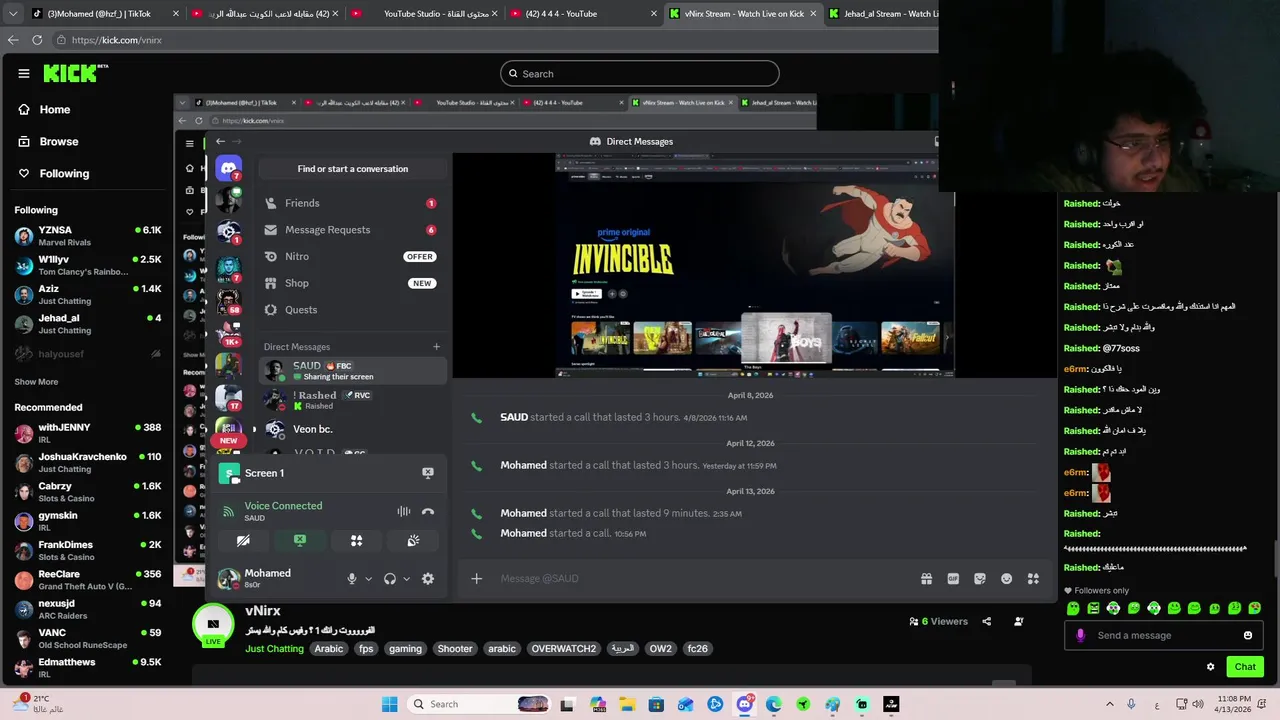This screenshot has height=720, width=1280.
Task: Toggle Discord screen share button
Action: [300, 541]
